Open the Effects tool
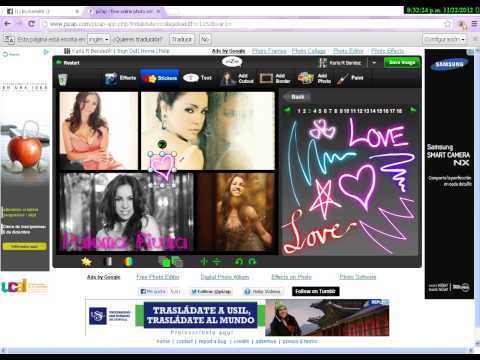480x360 pixels. [x=120, y=78]
